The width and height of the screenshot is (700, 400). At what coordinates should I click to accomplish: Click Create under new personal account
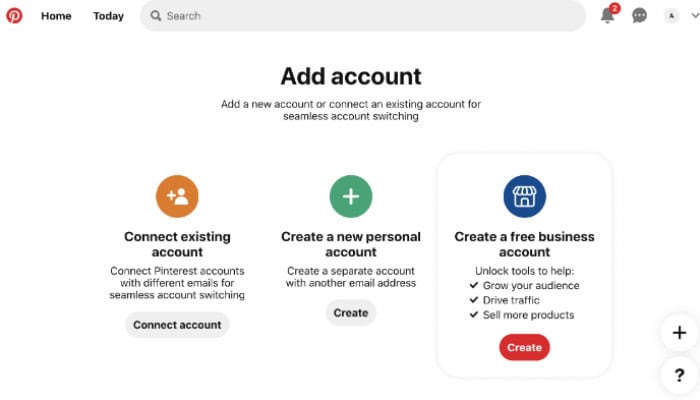pyautogui.click(x=351, y=313)
